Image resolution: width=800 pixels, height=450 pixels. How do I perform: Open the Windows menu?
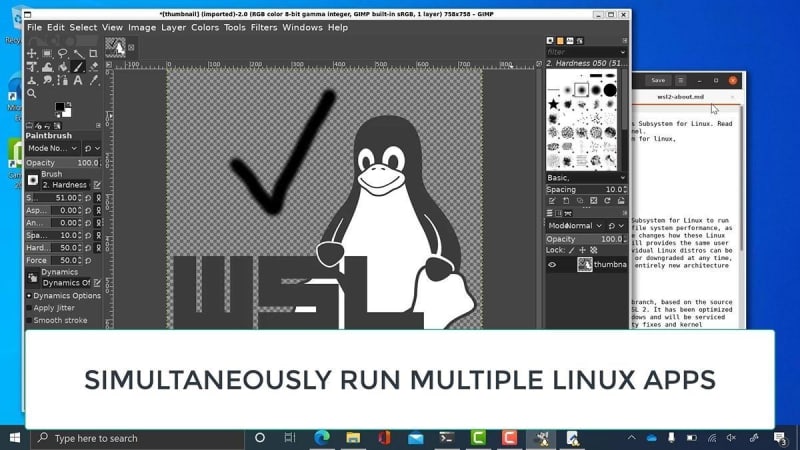click(303, 28)
